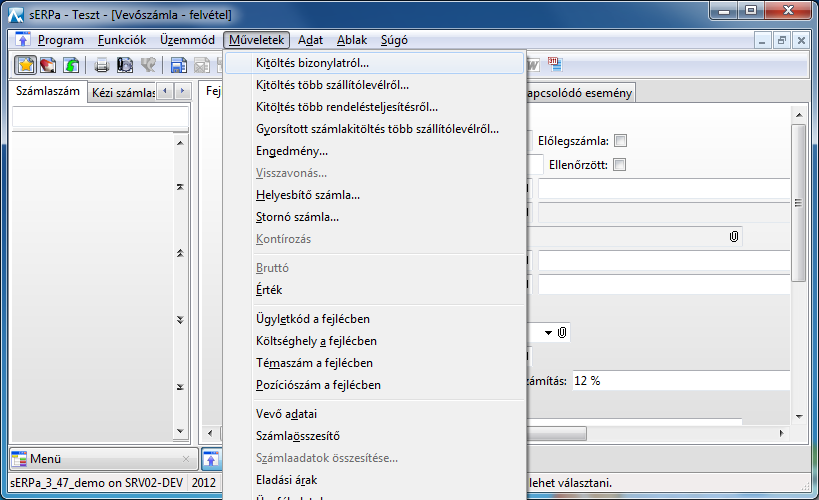Close the Menü panel with its X
The height and width of the screenshot is (500, 819).
coord(186,459)
